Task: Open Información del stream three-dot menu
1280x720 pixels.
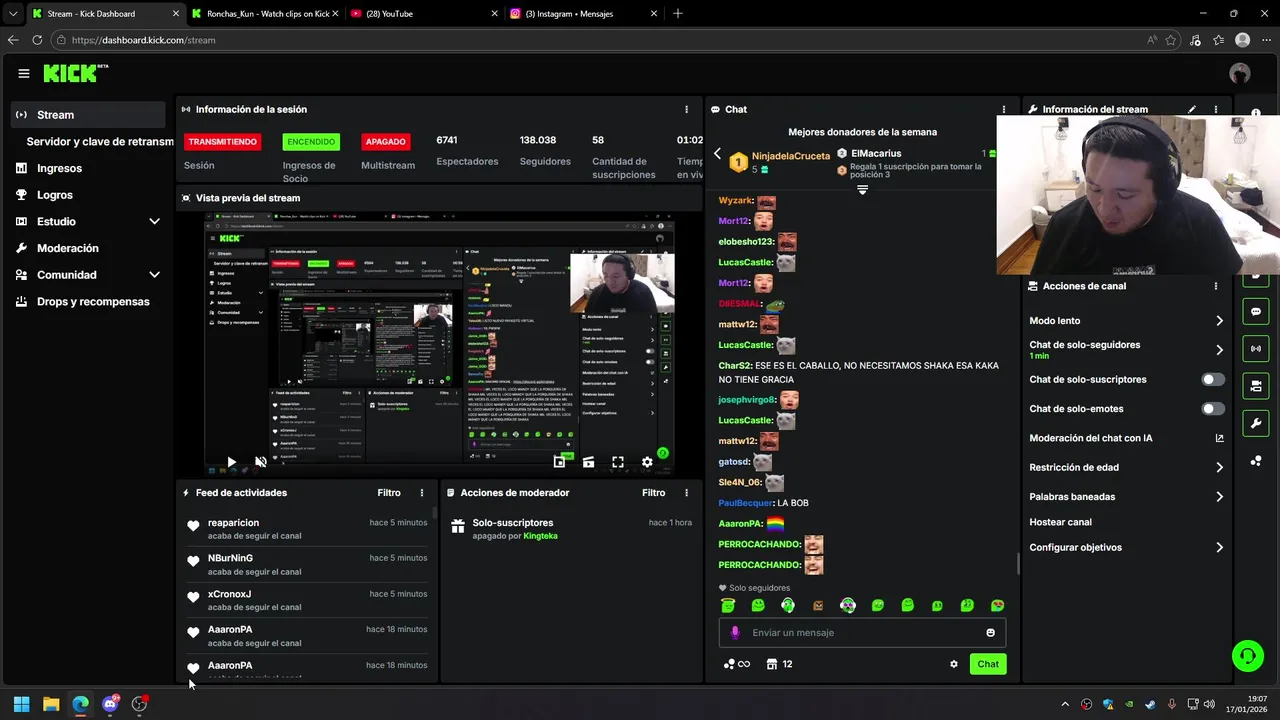Action: click(x=1216, y=109)
